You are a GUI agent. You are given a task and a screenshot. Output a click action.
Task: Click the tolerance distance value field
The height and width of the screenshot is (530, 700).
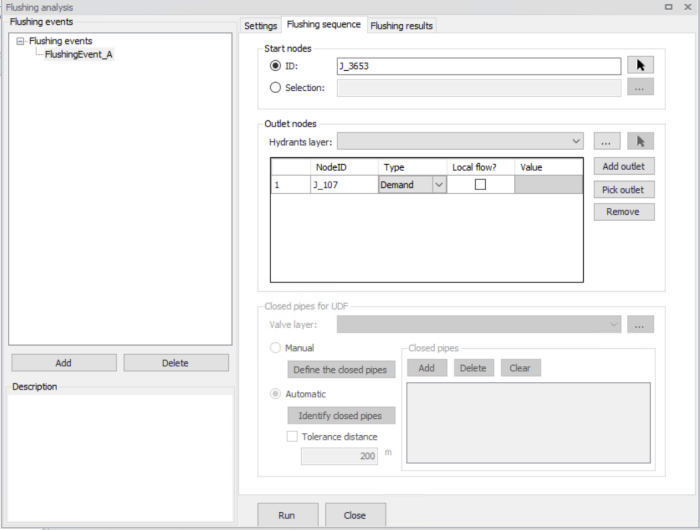339,456
